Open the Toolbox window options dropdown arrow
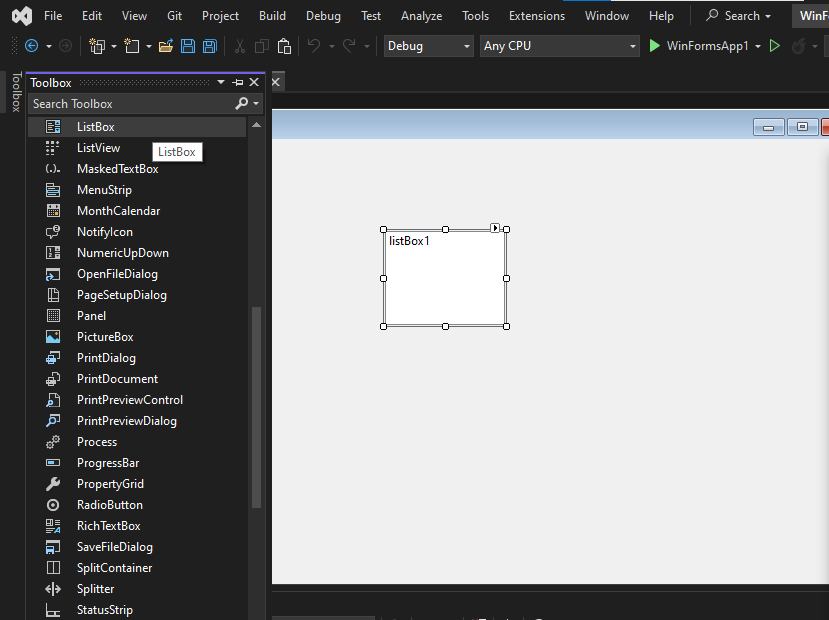 [x=221, y=83]
